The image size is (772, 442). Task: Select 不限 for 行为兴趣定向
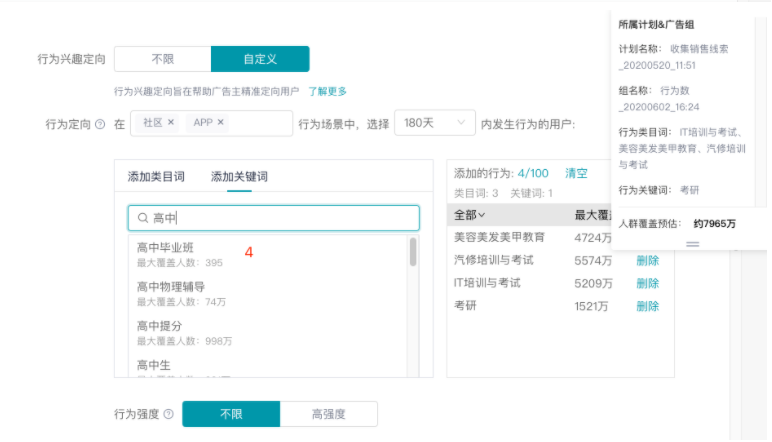point(163,59)
